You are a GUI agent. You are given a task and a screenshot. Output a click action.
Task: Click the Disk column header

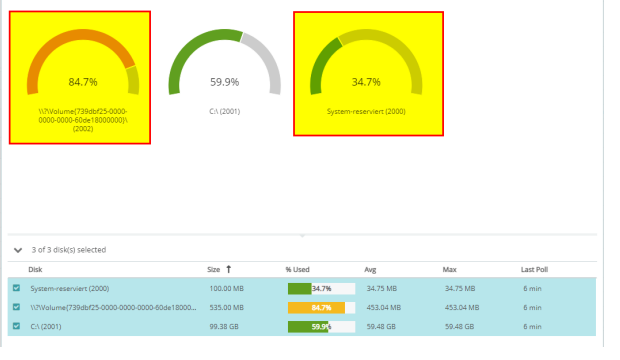pyautogui.click(x=35, y=269)
